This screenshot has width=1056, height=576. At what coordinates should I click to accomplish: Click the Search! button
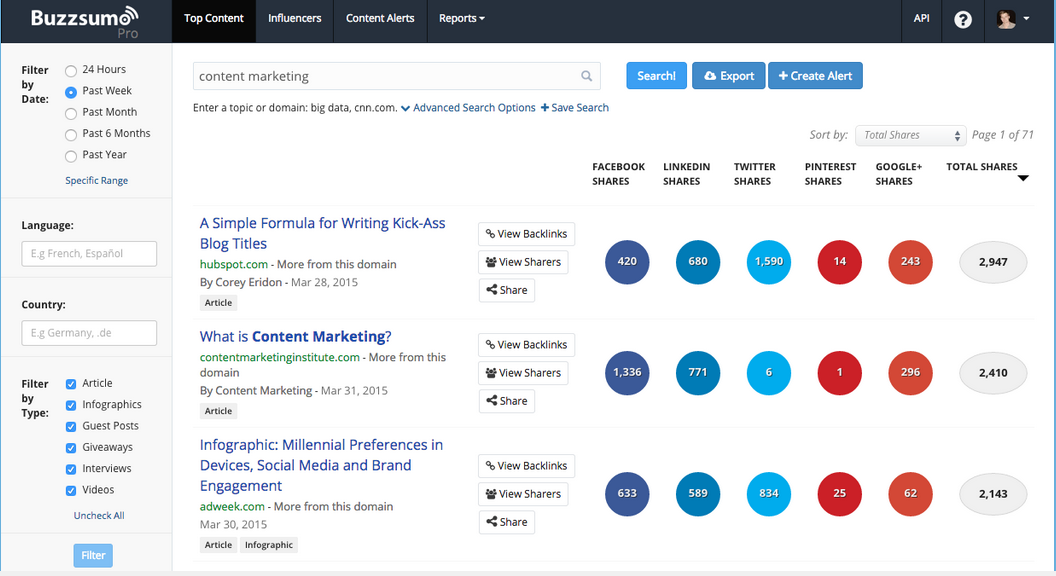point(657,75)
